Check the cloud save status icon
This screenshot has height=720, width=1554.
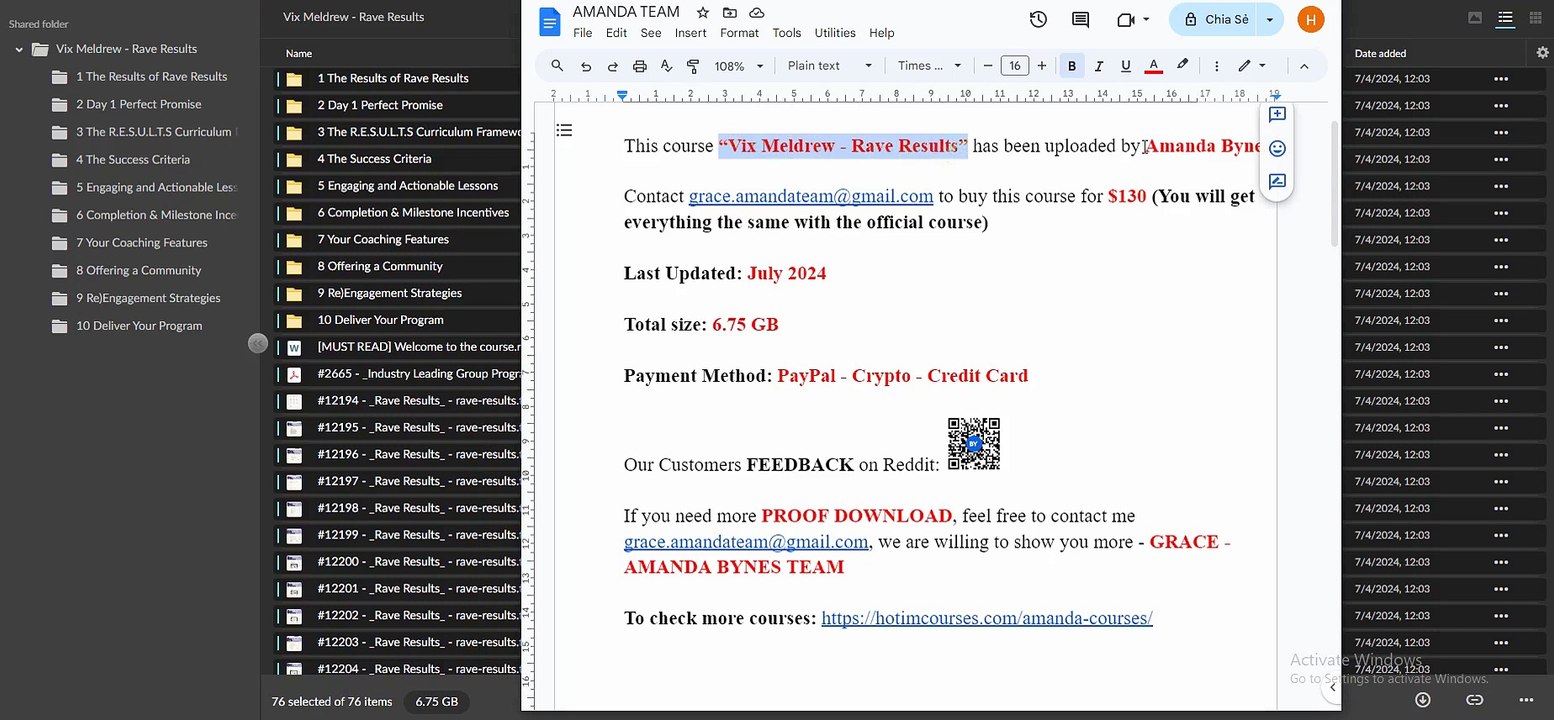[x=757, y=13]
